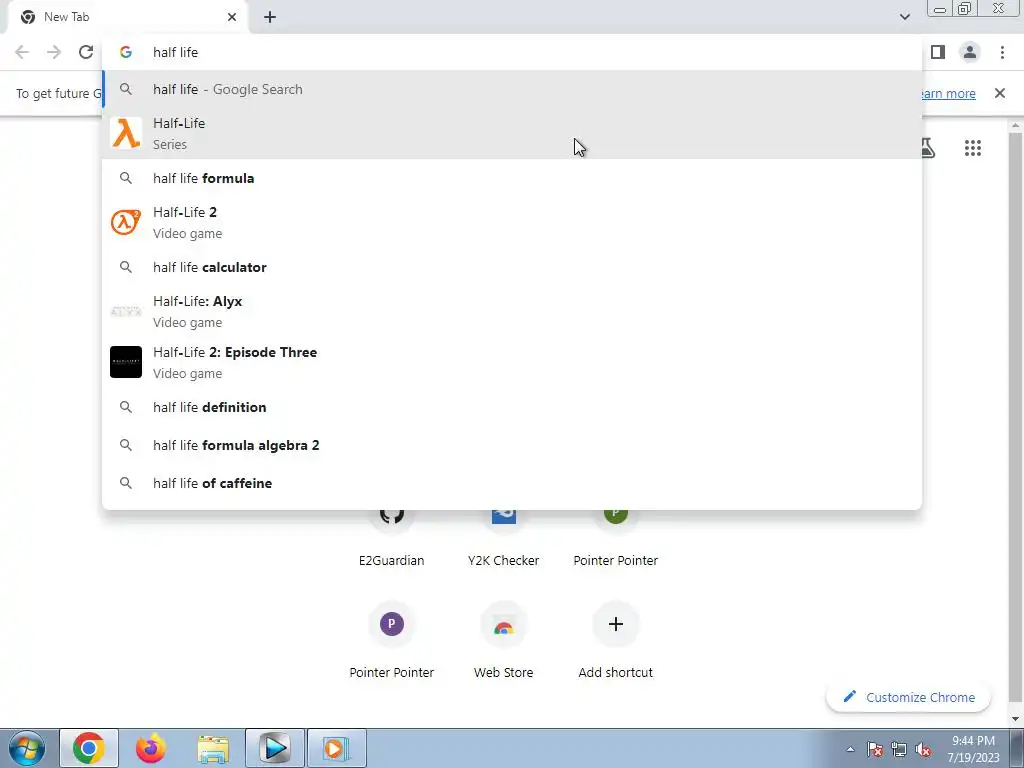Screen dimensions: 1024x768
Task: Click the Google G icon in omnibox
Action: click(x=126, y=52)
